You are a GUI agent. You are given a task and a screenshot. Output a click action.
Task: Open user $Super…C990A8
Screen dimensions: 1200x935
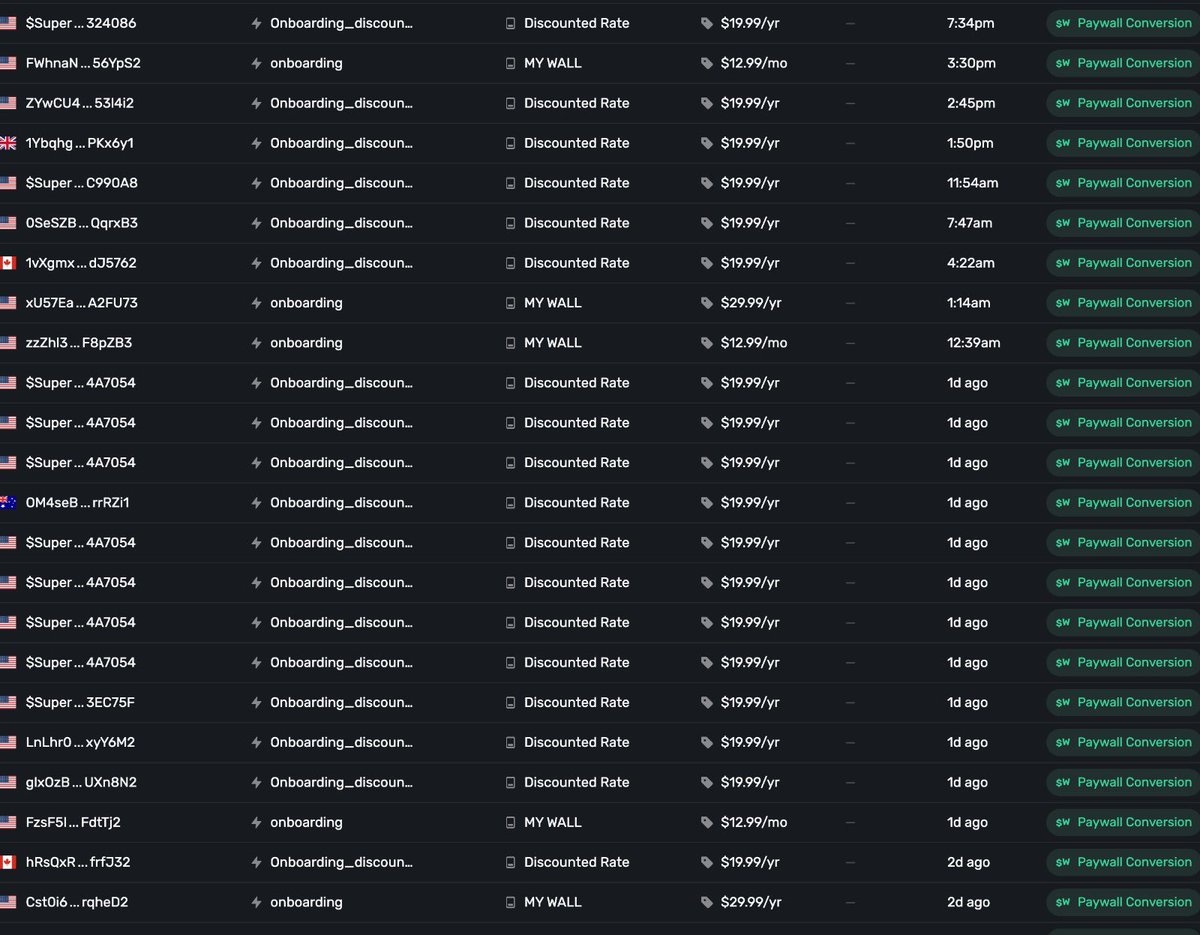(x=82, y=183)
